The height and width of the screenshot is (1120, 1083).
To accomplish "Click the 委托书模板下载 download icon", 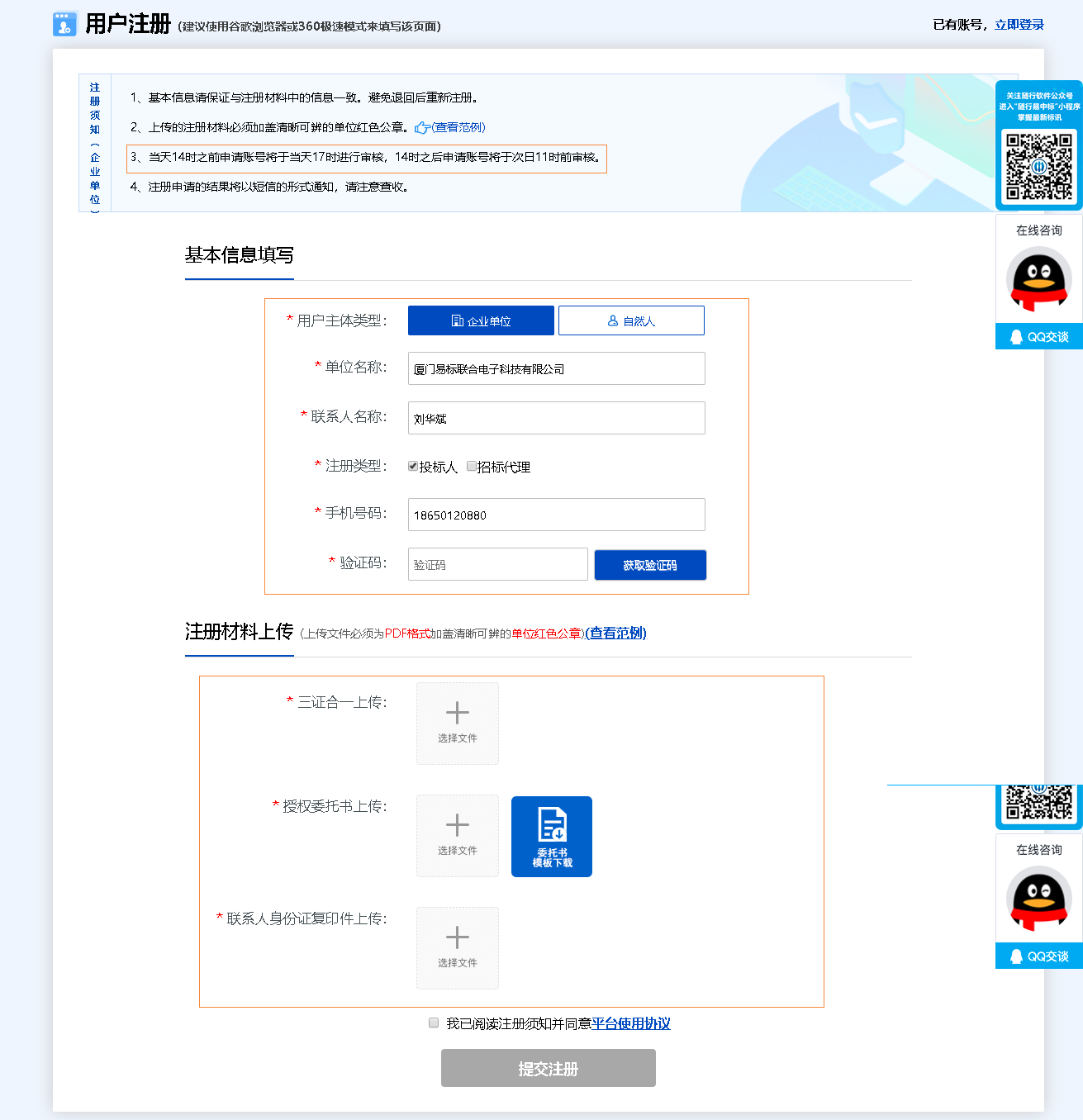I will coord(551,836).
